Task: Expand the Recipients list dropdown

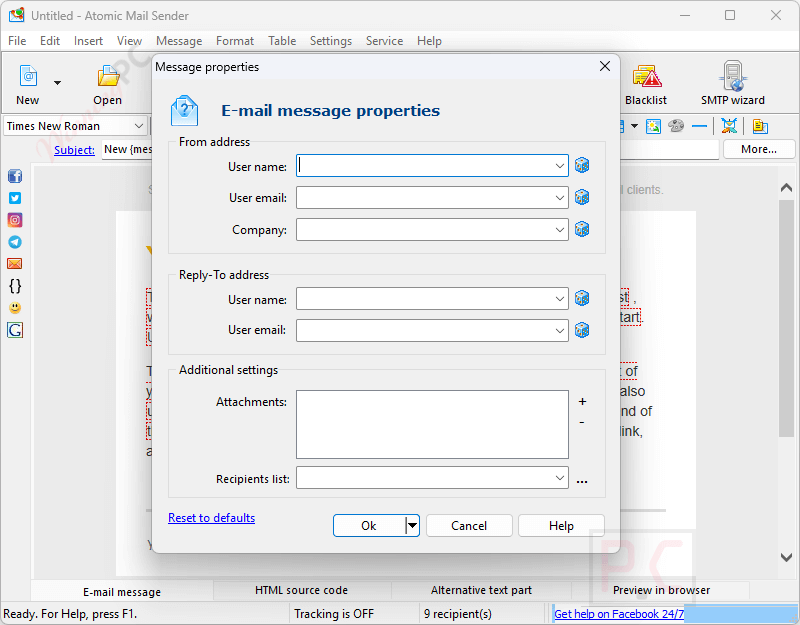Action: click(x=560, y=478)
